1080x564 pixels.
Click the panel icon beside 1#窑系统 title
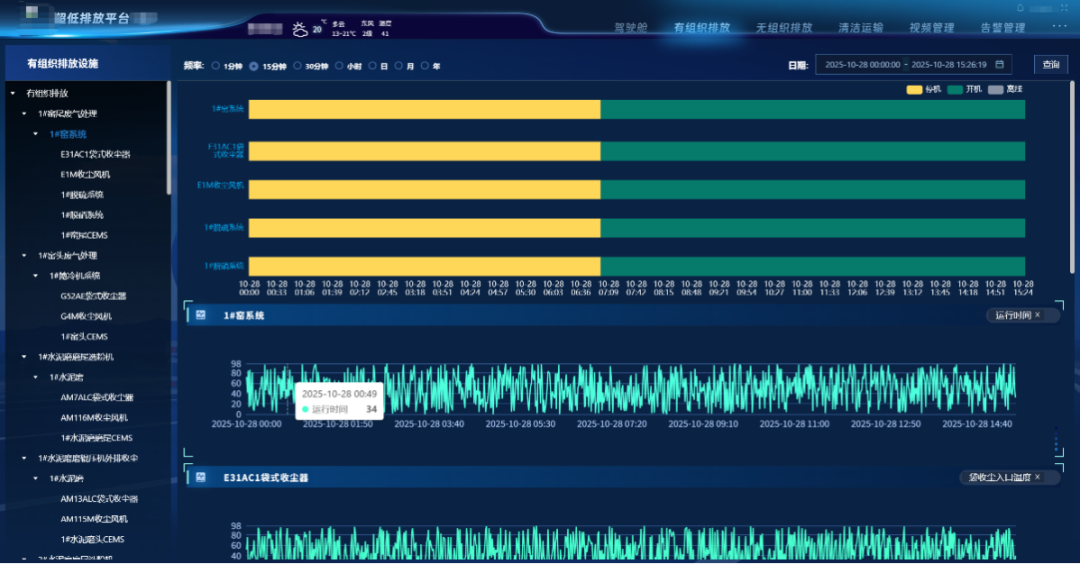click(x=200, y=316)
